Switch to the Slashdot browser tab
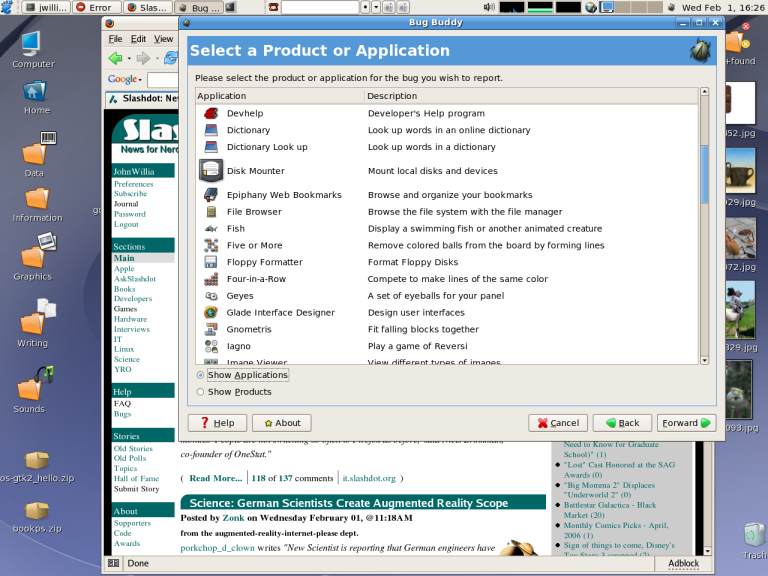The image size is (768, 576). point(142,98)
